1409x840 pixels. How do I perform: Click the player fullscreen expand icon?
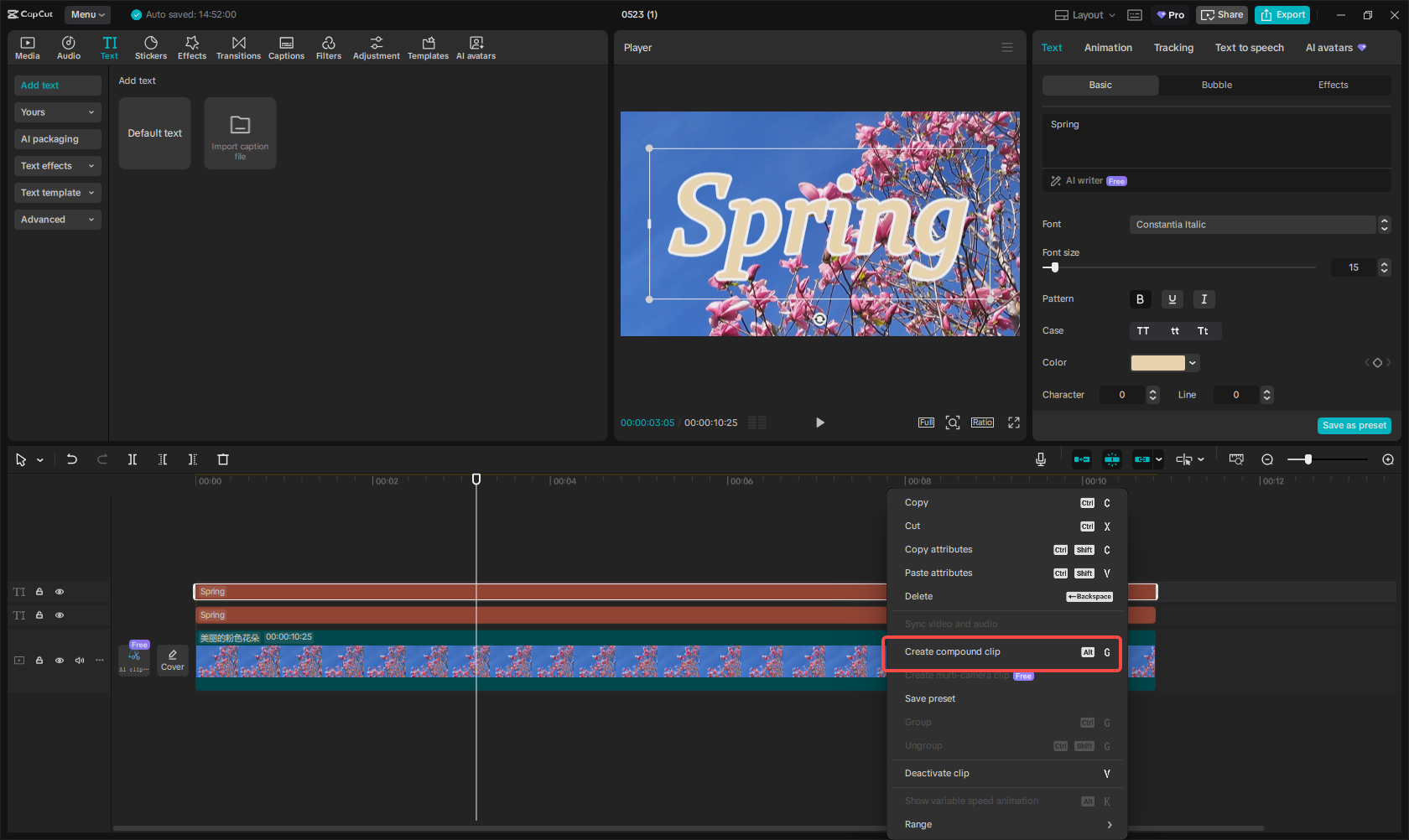pyautogui.click(x=1014, y=423)
